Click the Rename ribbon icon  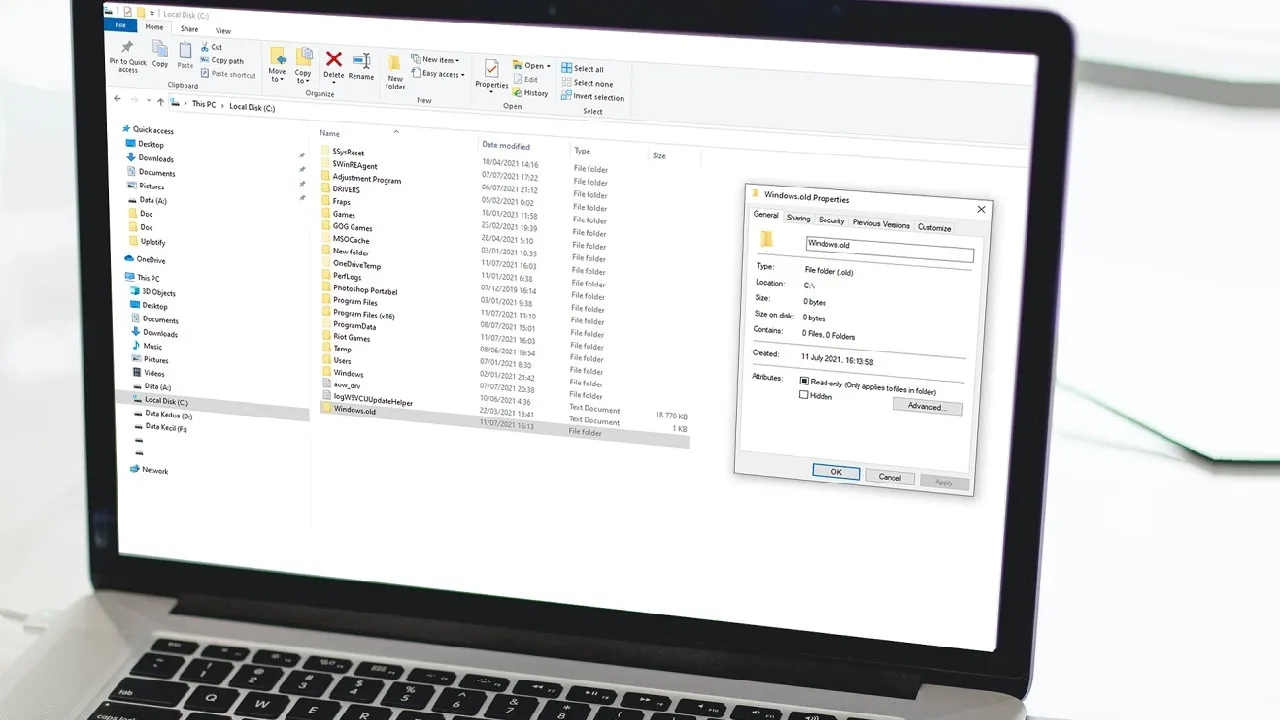coord(362,62)
